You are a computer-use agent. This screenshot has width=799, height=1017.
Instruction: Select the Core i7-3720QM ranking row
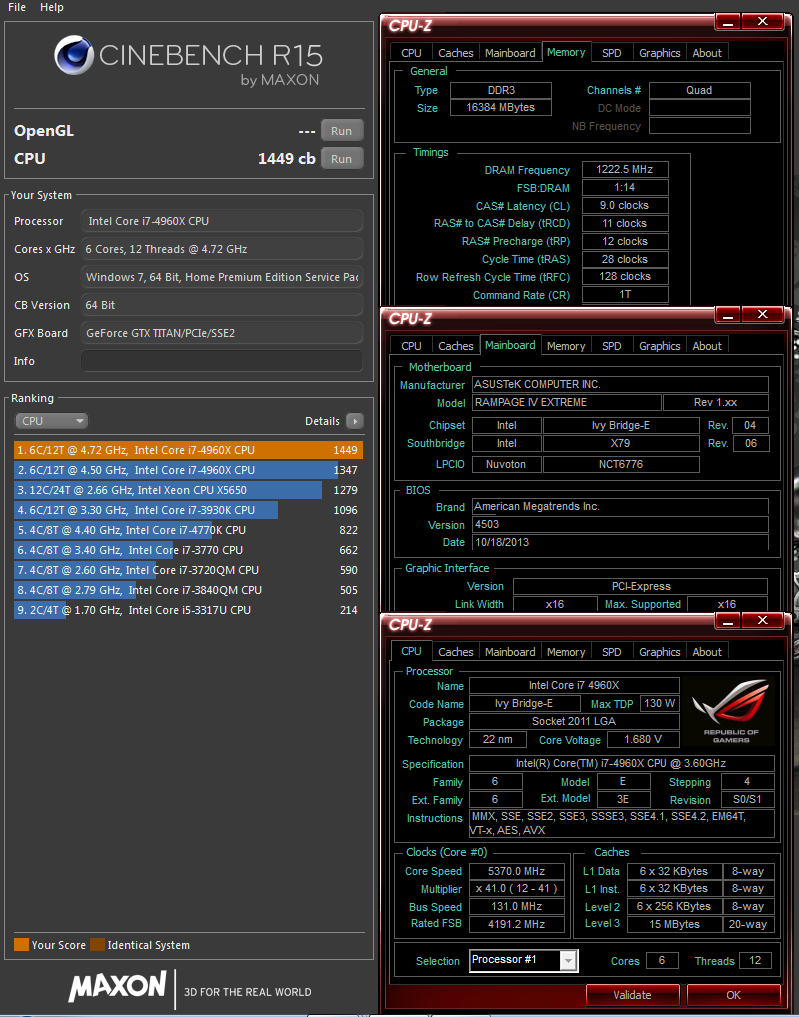pos(188,570)
